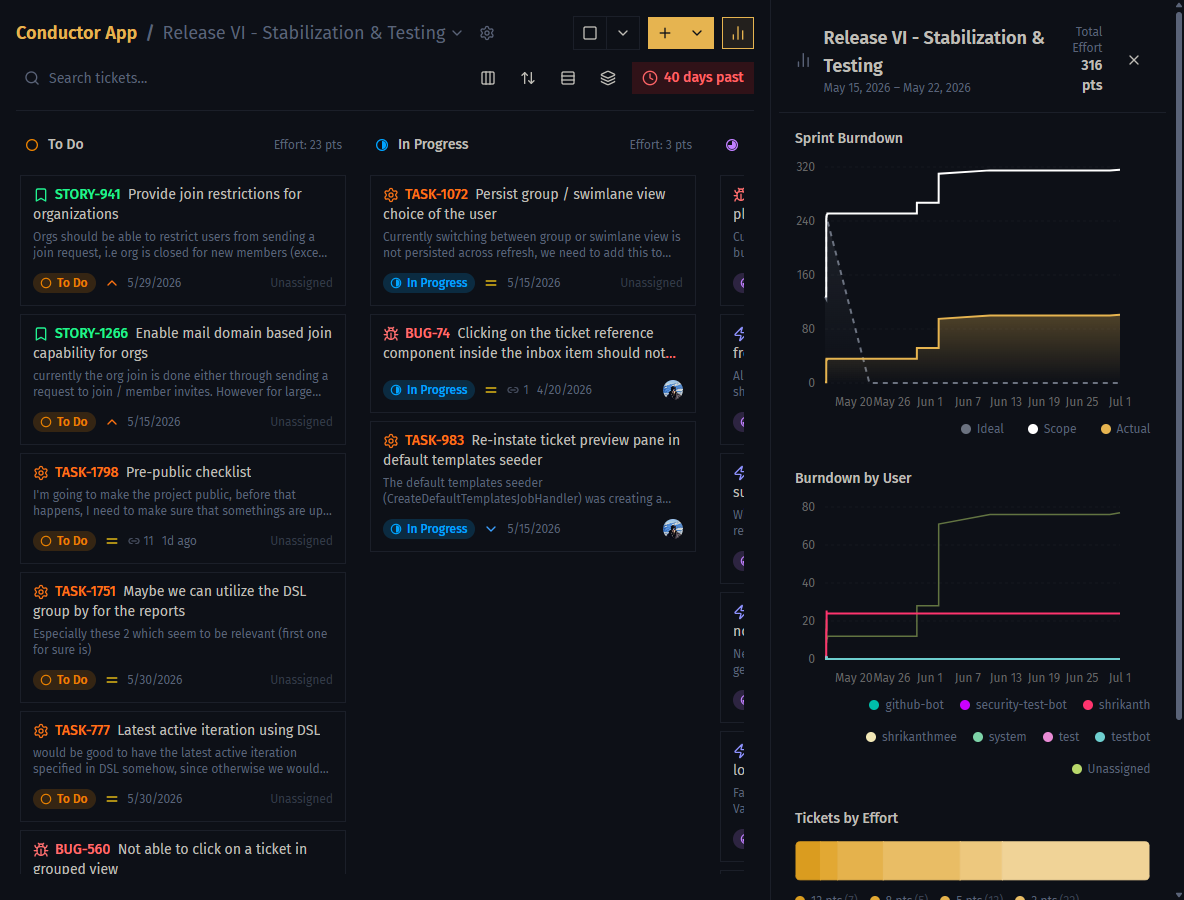This screenshot has width=1184, height=900.
Task: Click Unassigned on TASK-1072 card
Action: pyautogui.click(x=651, y=283)
